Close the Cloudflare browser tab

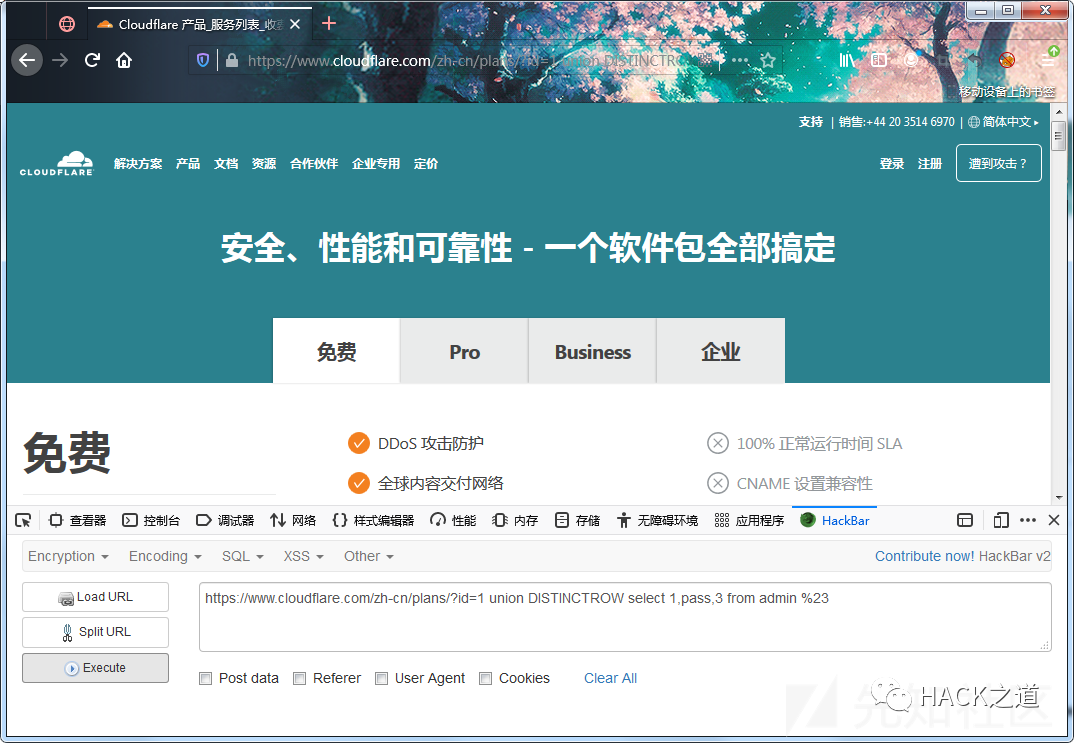click(295, 24)
